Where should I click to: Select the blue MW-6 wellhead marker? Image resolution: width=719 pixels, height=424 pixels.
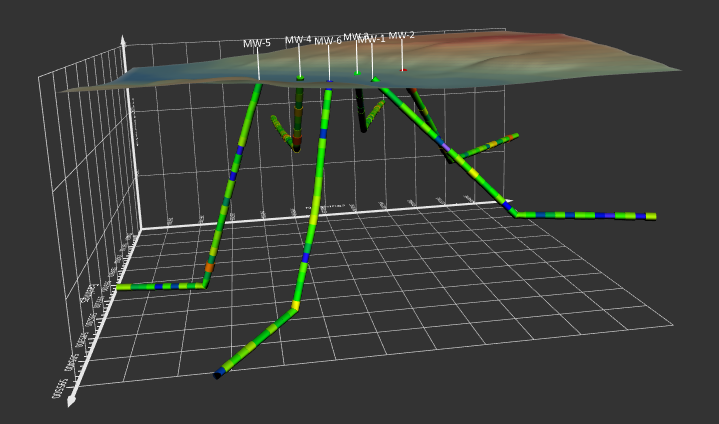click(x=329, y=81)
